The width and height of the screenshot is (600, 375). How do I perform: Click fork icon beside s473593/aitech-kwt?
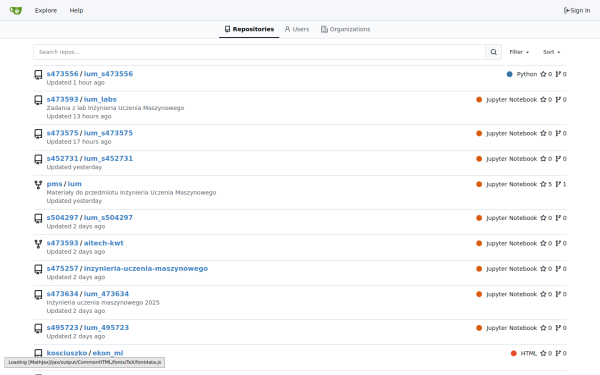pyautogui.click(x=38, y=244)
